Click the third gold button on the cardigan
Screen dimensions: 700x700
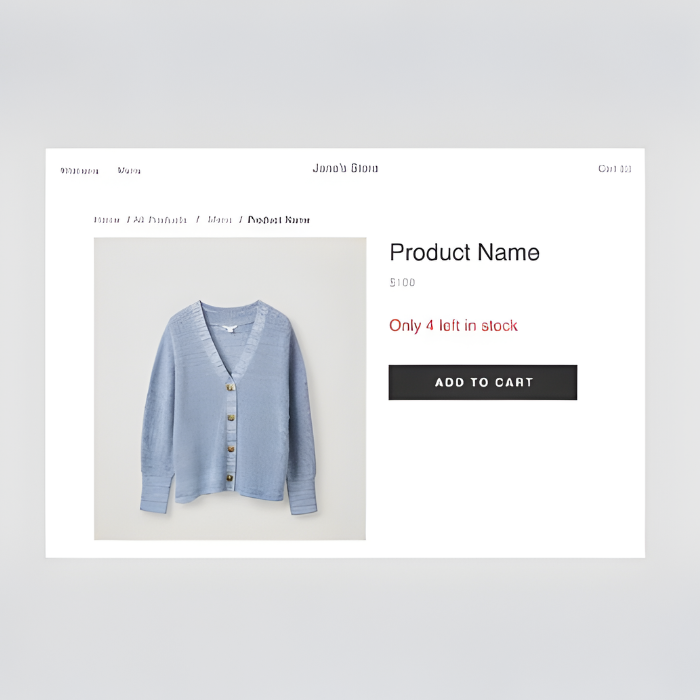[x=231, y=449]
